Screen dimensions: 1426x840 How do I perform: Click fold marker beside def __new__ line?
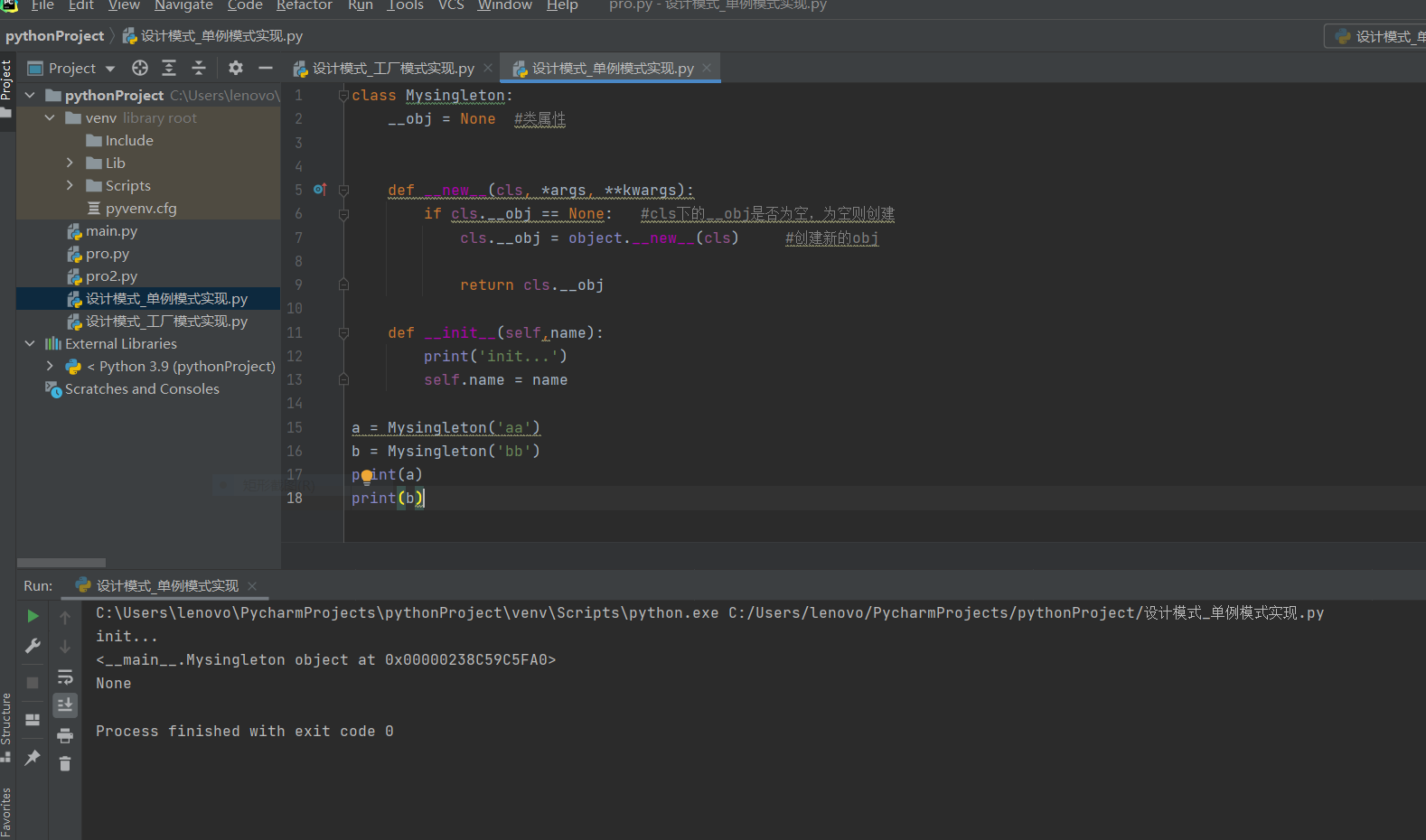343,191
